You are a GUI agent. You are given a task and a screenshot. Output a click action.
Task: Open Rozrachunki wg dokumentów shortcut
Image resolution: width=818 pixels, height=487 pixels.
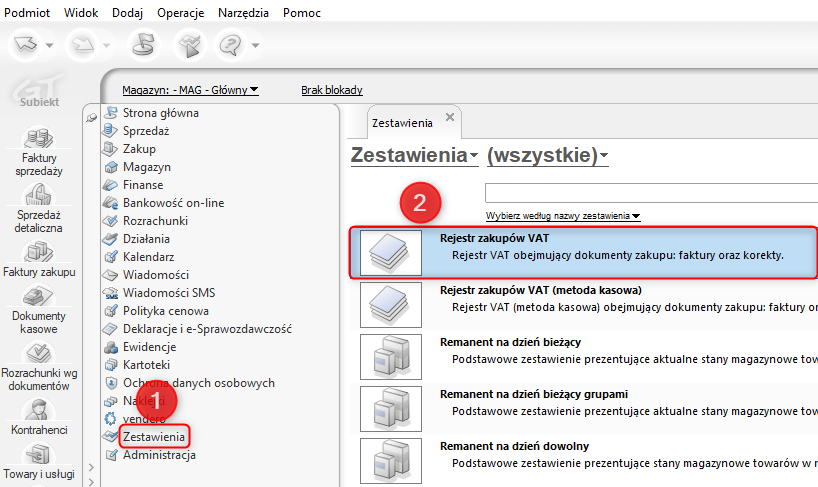click(x=39, y=367)
